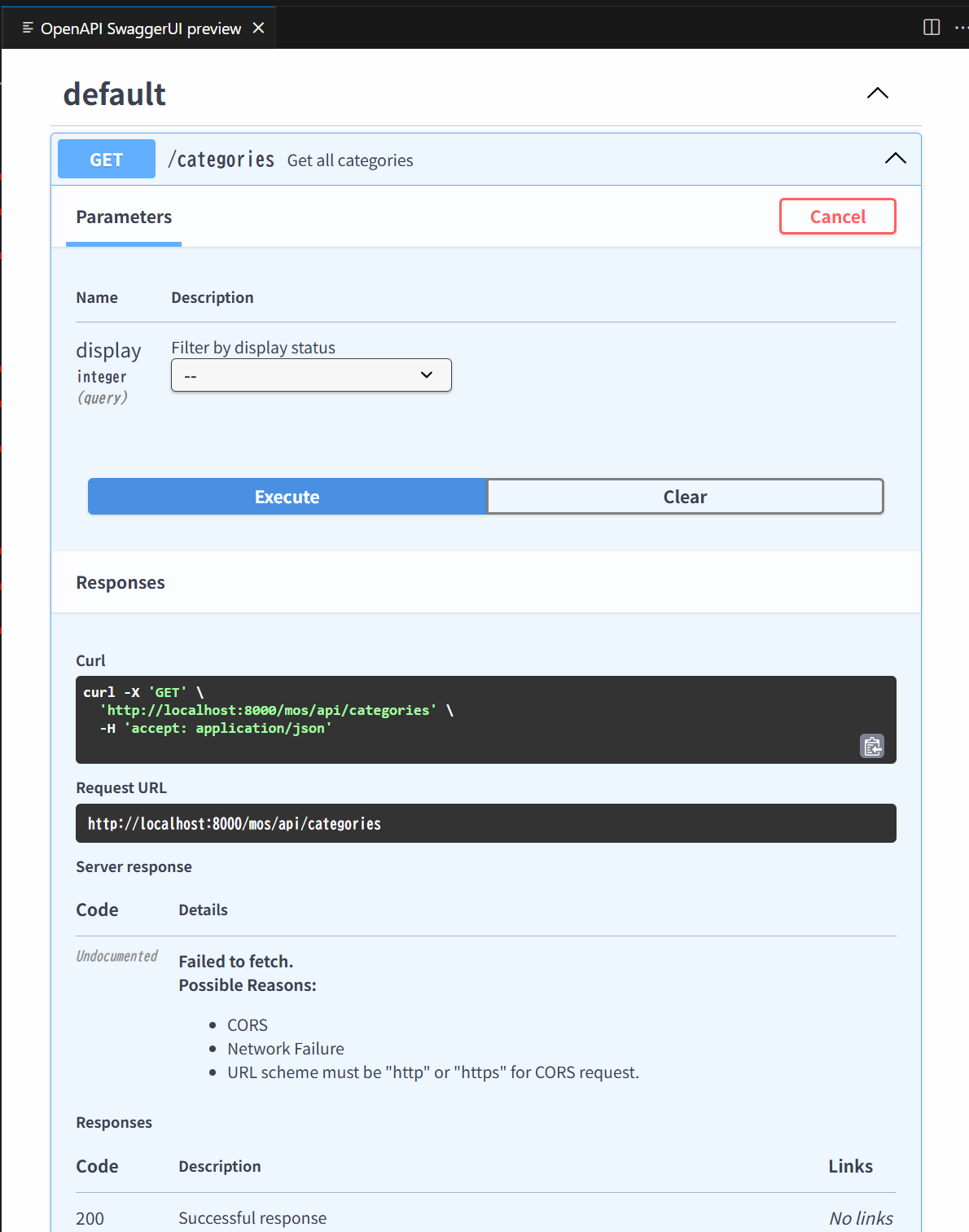The image size is (969, 1232).
Task: Click the tab's preview file icon
Action: (x=28, y=28)
